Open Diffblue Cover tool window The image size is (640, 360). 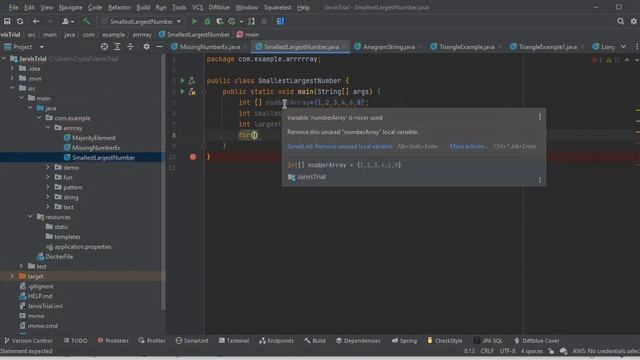click(537, 340)
